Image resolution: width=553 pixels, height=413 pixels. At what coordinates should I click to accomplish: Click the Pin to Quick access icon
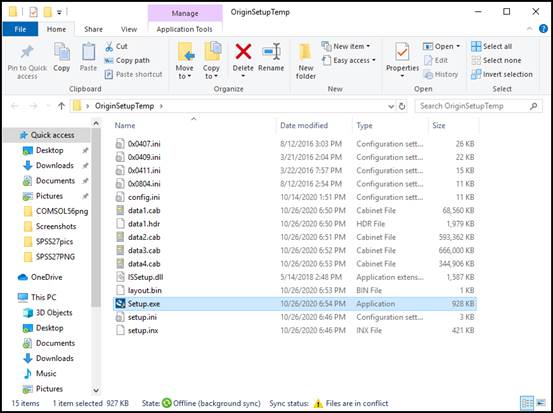[27, 52]
